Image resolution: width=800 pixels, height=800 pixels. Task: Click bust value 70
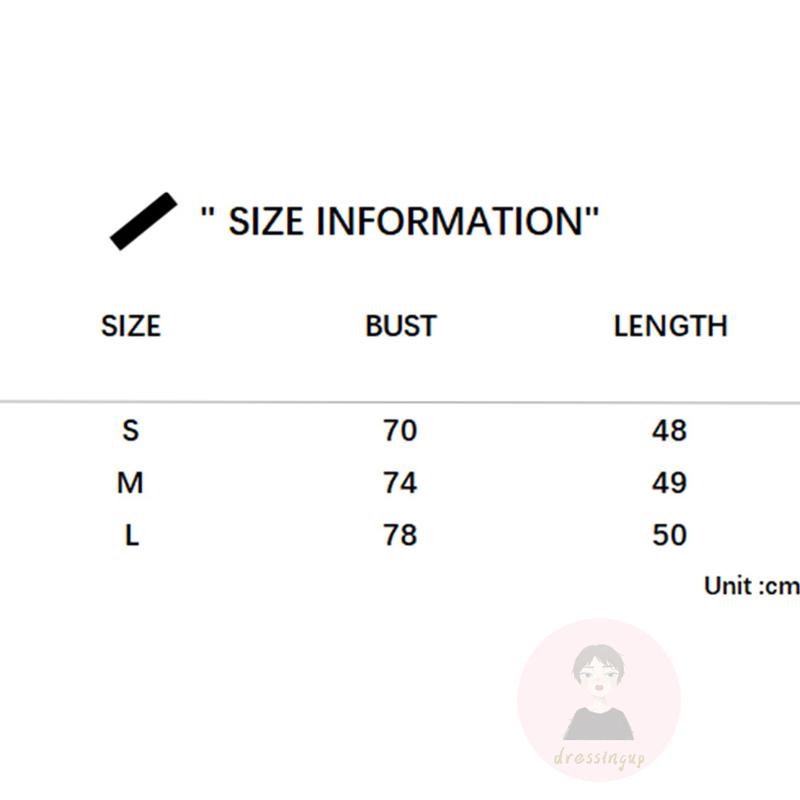[x=400, y=431]
